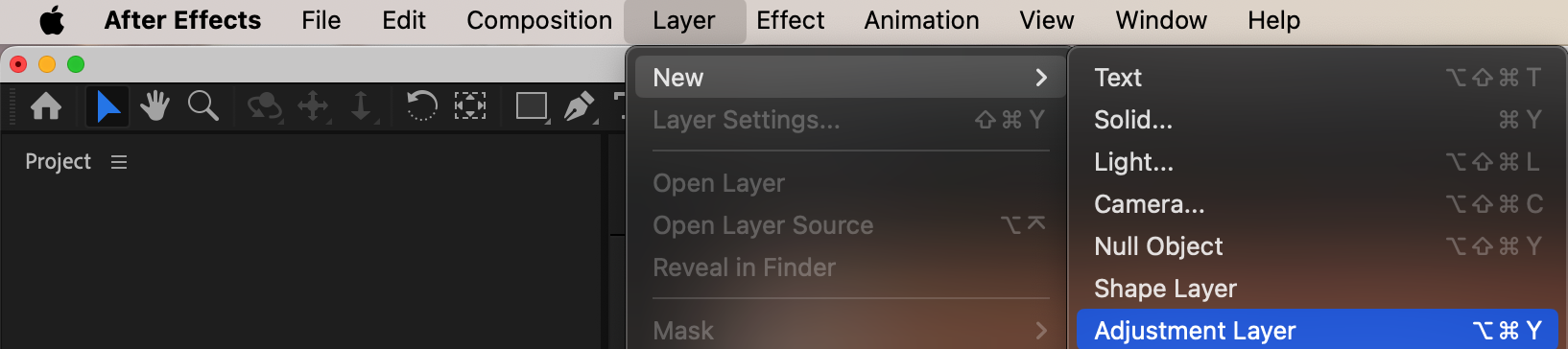The height and width of the screenshot is (349, 1568).
Task: Open the Project panel hamburger menu
Action: (119, 162)
